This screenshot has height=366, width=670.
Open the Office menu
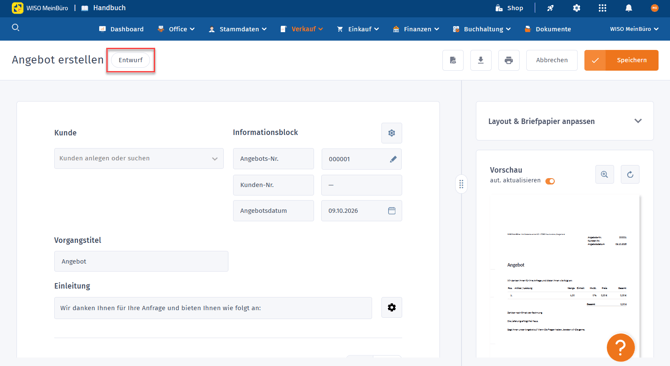tap(176, 29)
